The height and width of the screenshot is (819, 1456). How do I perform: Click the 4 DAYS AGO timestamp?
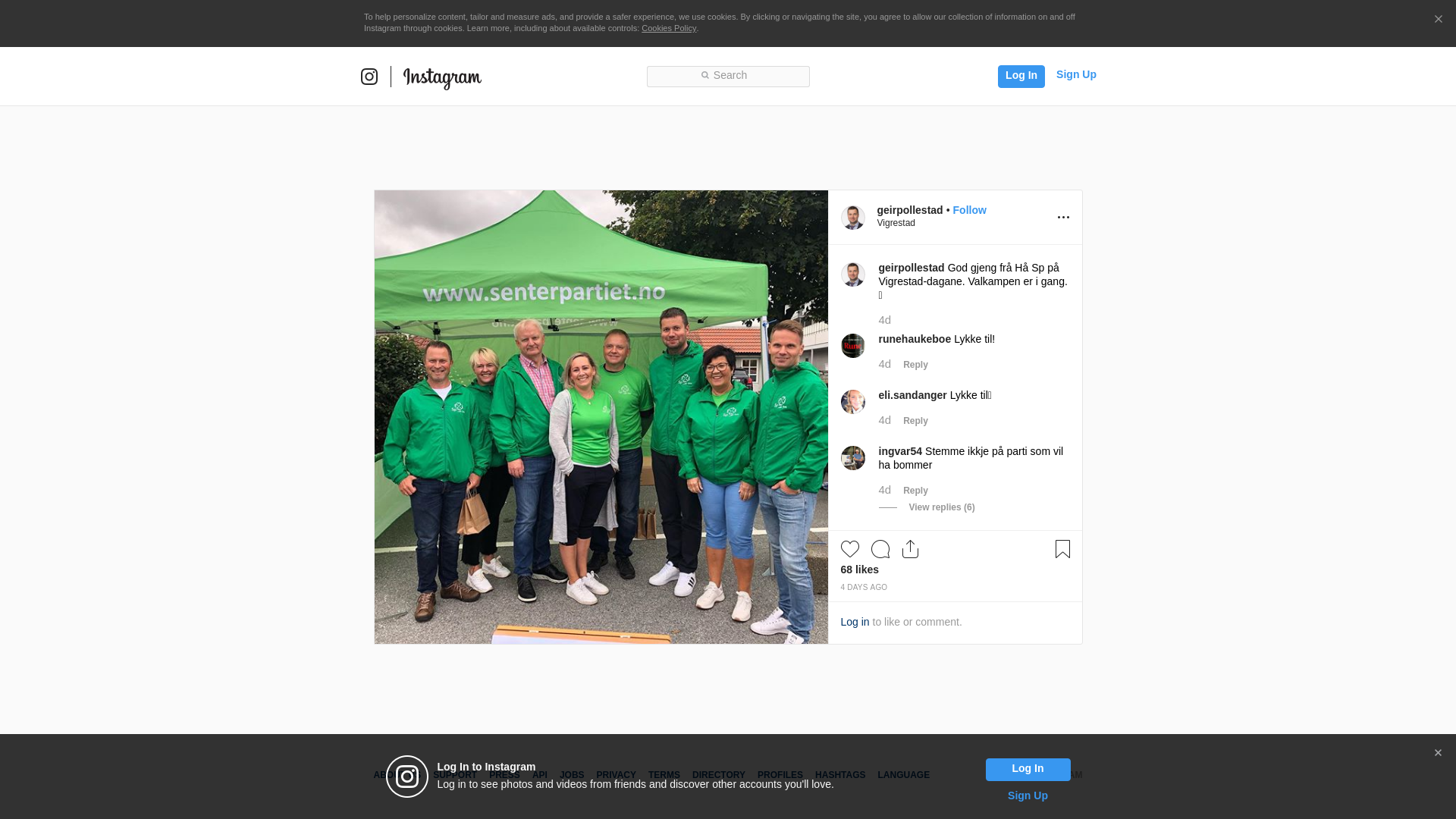(x=864, y=588)
